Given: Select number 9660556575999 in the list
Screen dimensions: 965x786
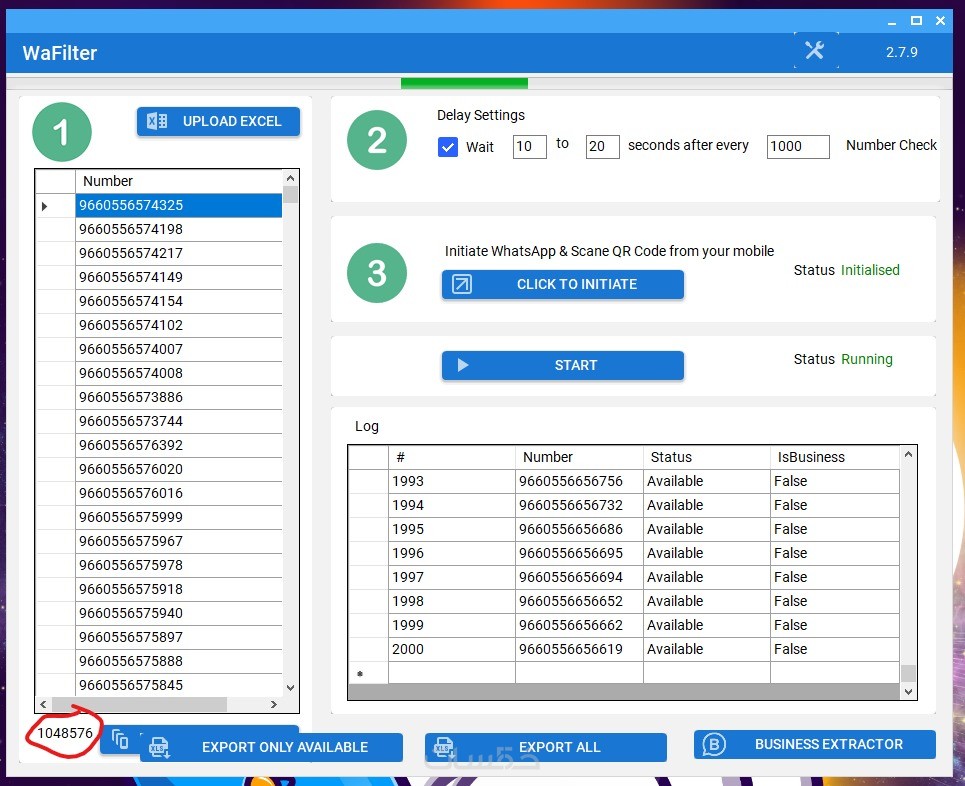Looking at the screenshot, I should tap(178, 517).
